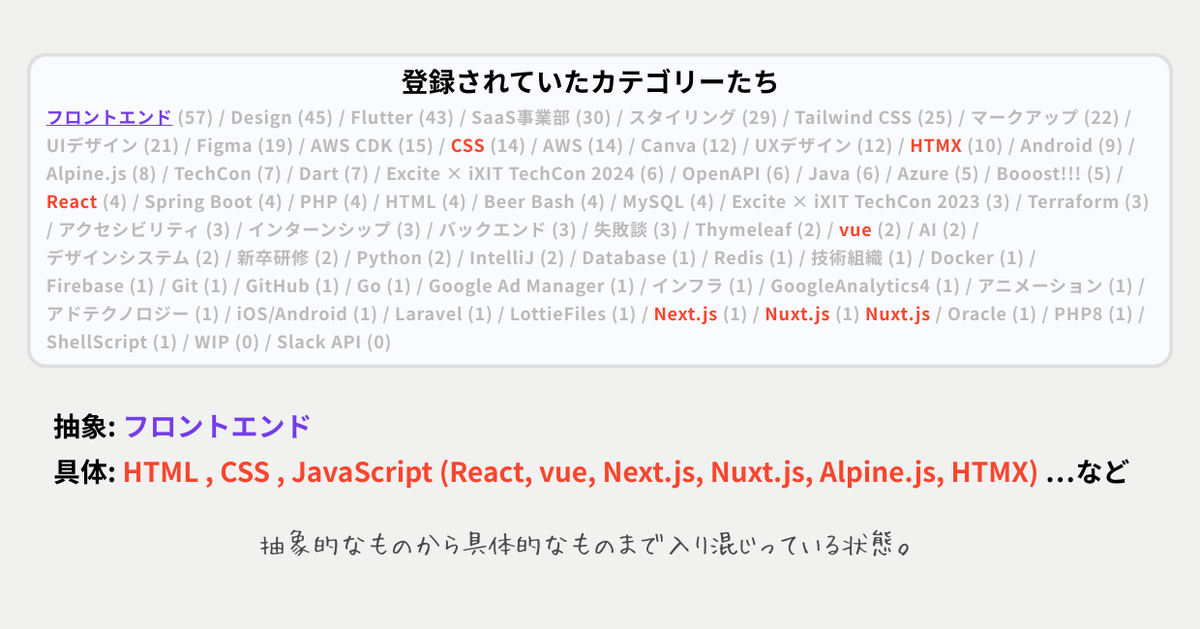Click the 登録されていたカテゴリーたち heading
The width and height of the screenshot is (1200, 629).
click(590, 81)
